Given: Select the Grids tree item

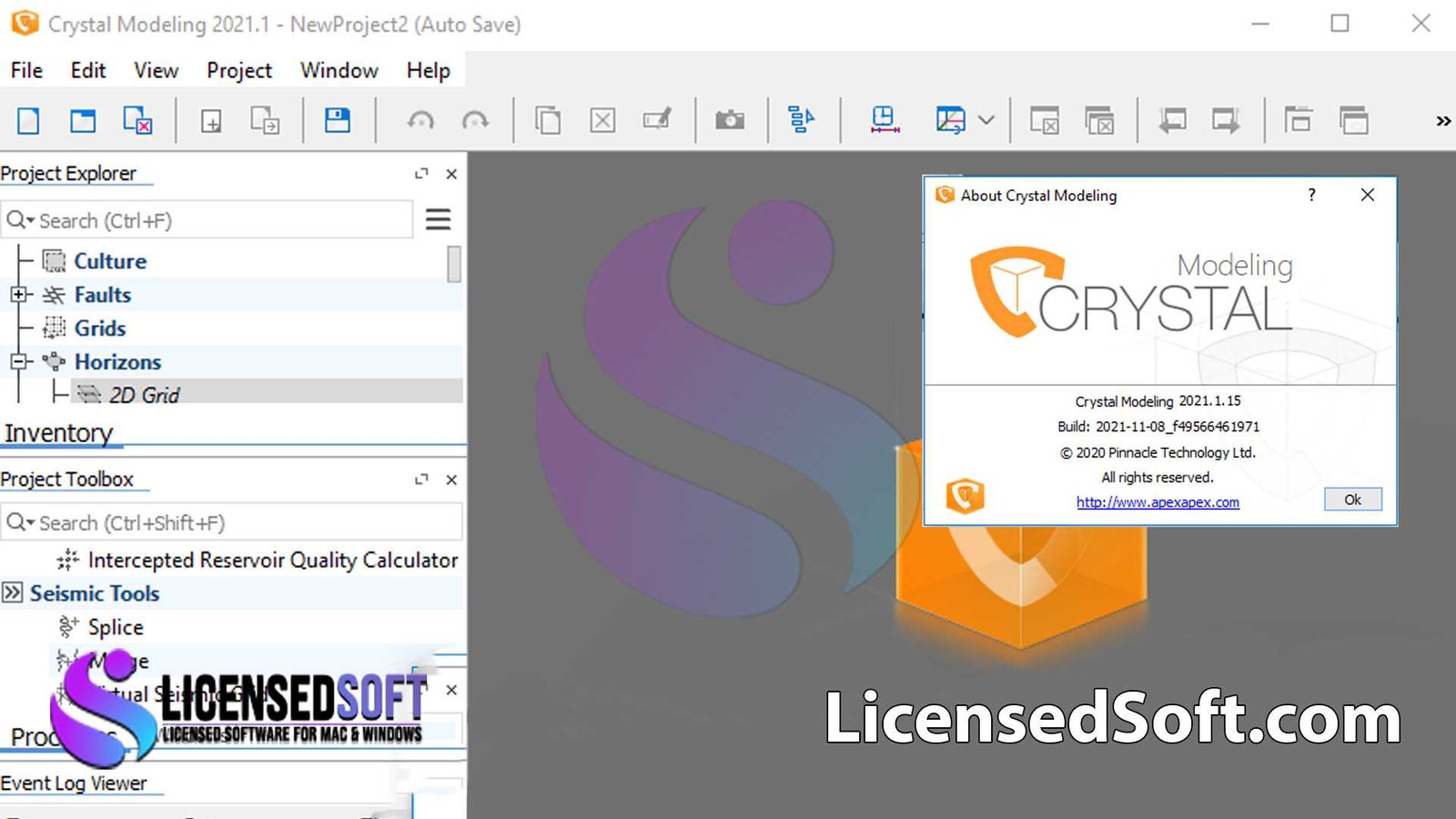Looking at the screenshot, I should click(100, 329).
